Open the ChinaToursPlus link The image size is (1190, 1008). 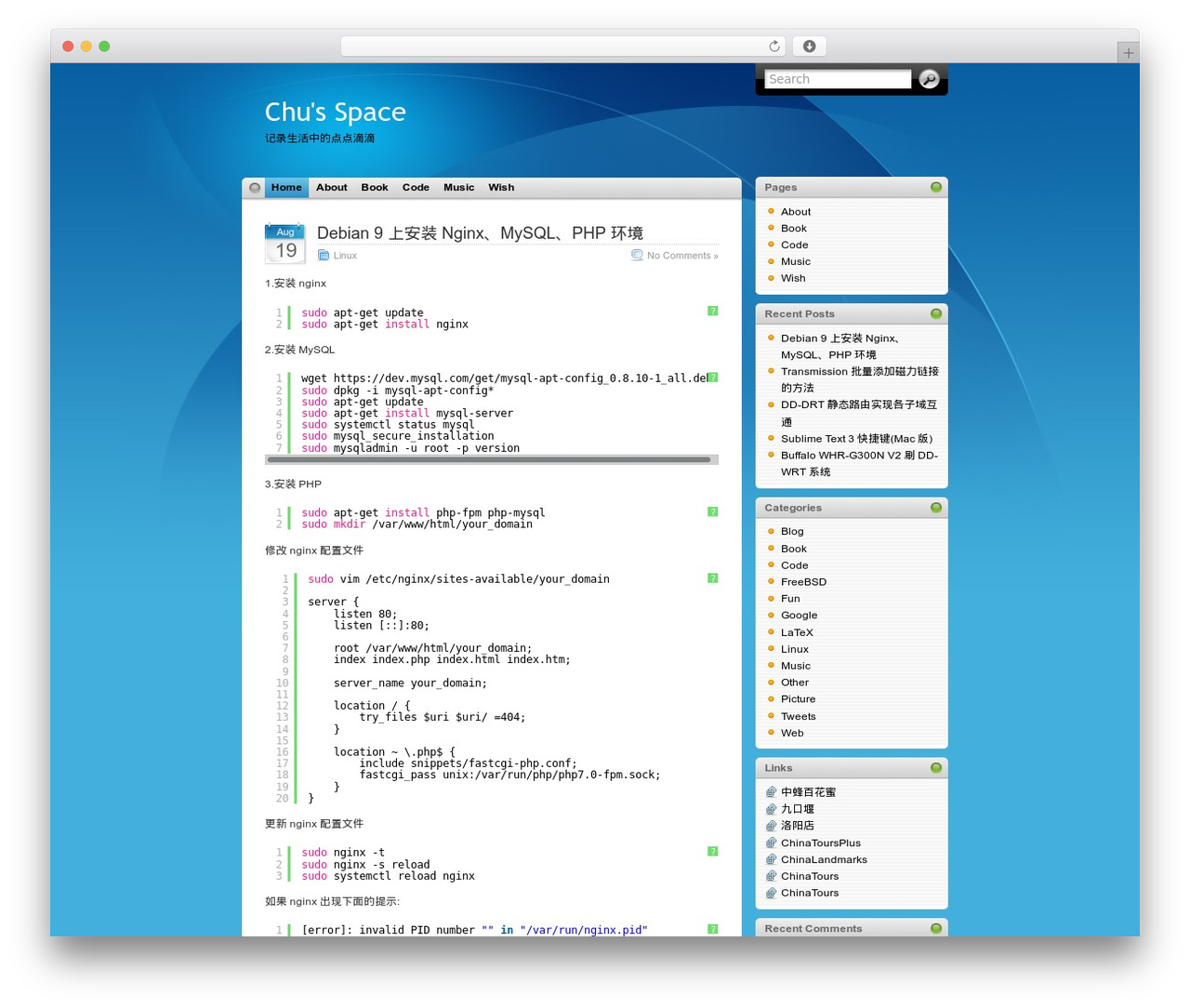[821, 843]
